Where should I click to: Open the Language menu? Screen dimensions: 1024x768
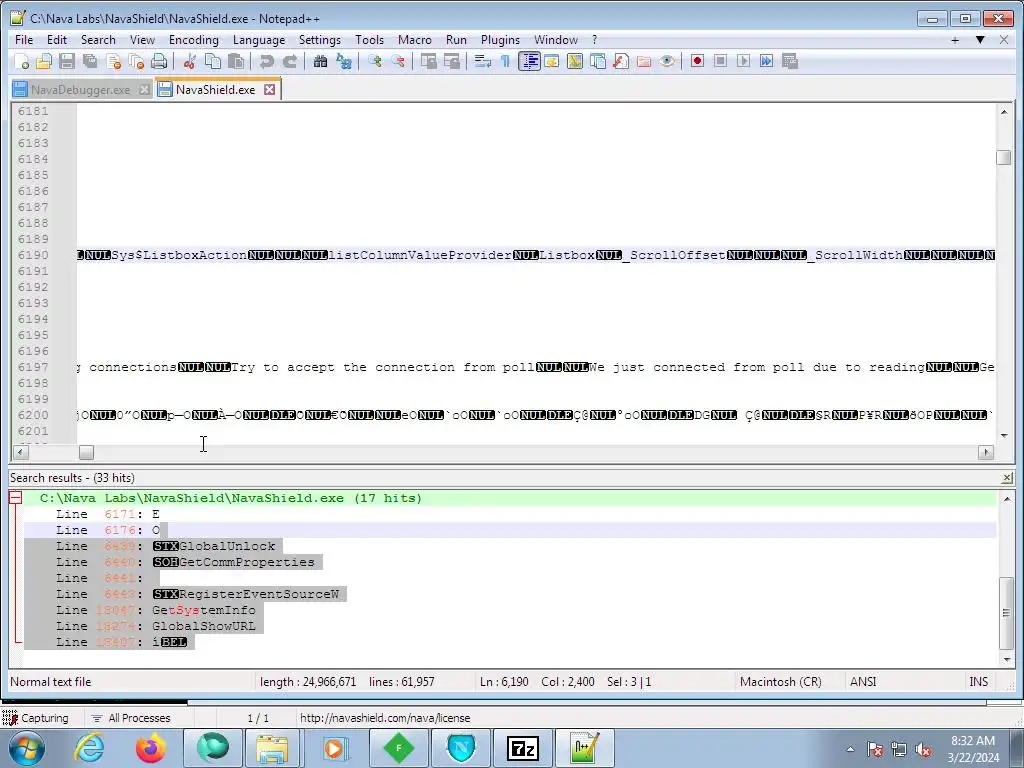coord(259,40)
